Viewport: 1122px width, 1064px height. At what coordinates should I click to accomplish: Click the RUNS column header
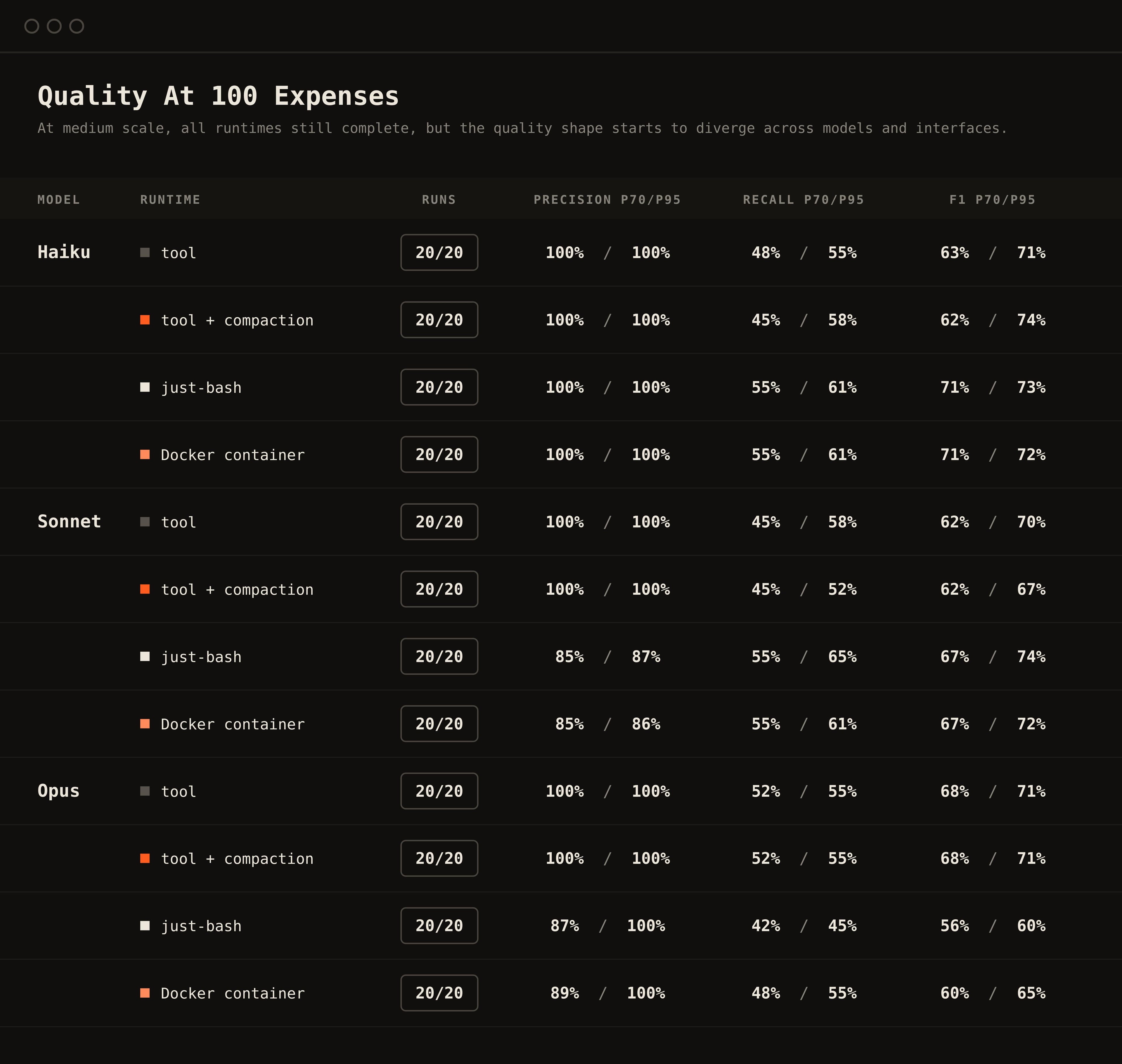[x=439, y=200]
